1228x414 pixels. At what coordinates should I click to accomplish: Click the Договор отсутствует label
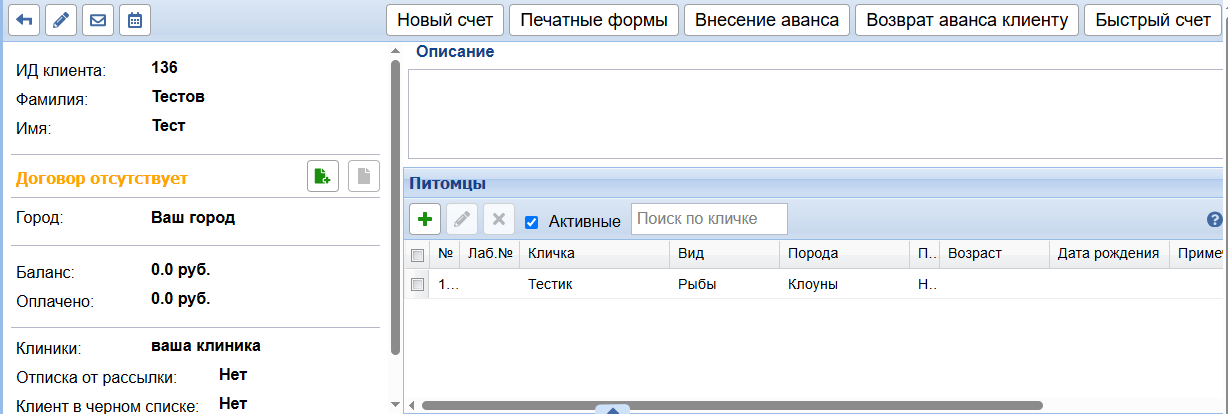(x=102, y=178)
